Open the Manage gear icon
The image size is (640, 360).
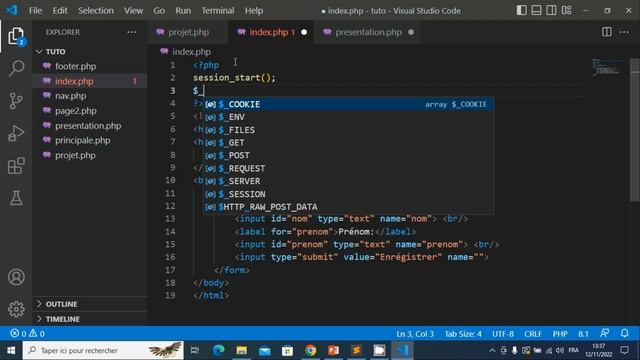(16, 309)
